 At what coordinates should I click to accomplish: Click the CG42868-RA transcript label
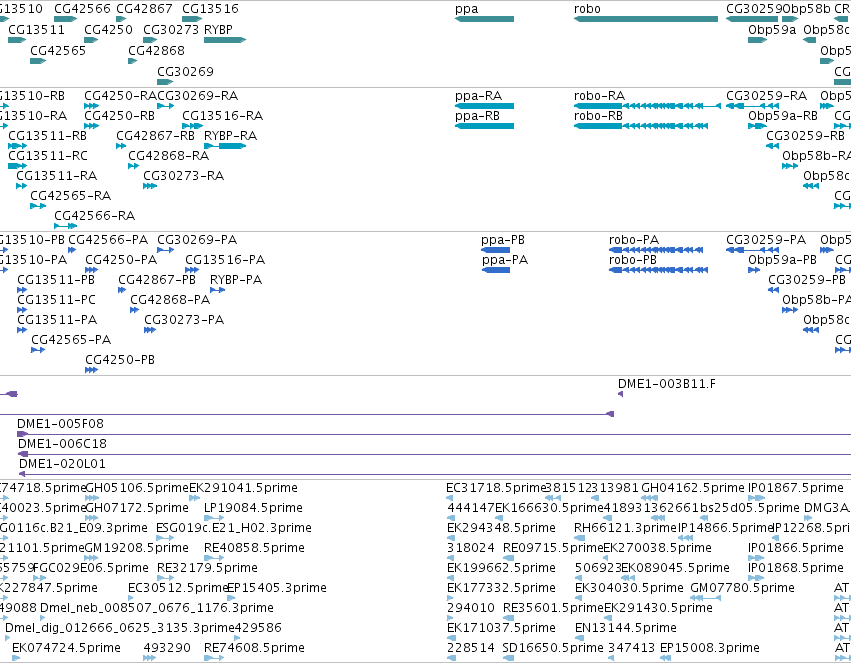point(168,156)
